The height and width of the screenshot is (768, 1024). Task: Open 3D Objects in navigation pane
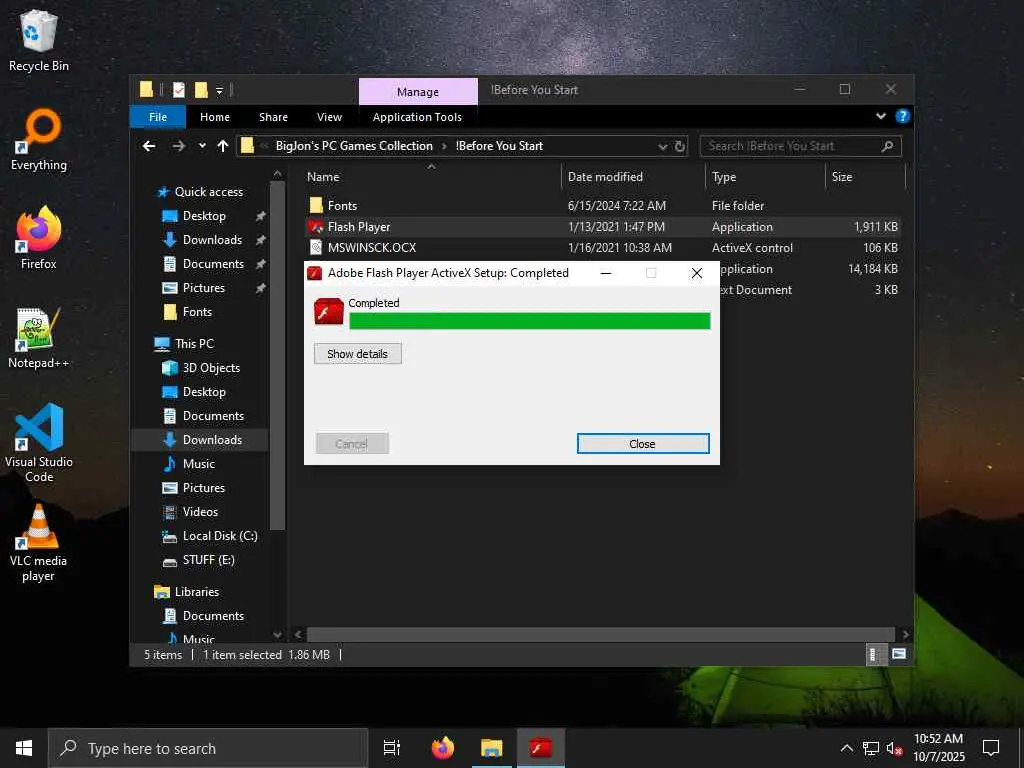(201, 368)
